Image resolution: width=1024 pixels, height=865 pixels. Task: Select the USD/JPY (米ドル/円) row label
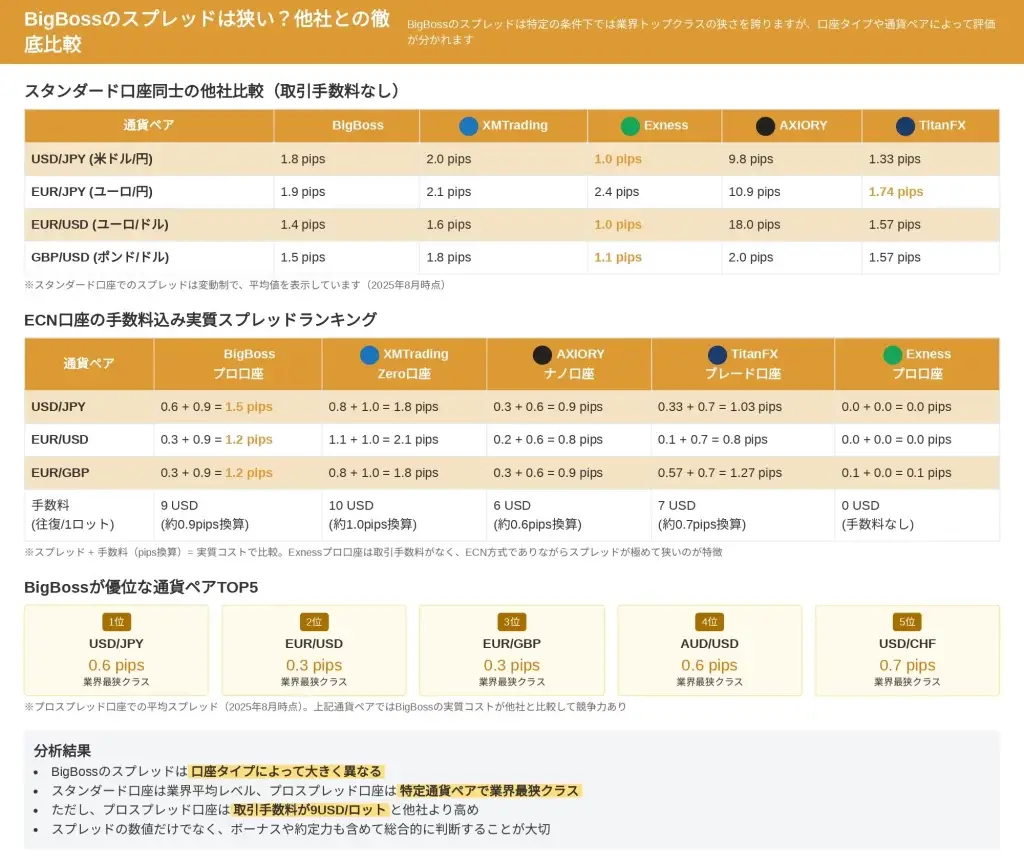coord(92,159)
